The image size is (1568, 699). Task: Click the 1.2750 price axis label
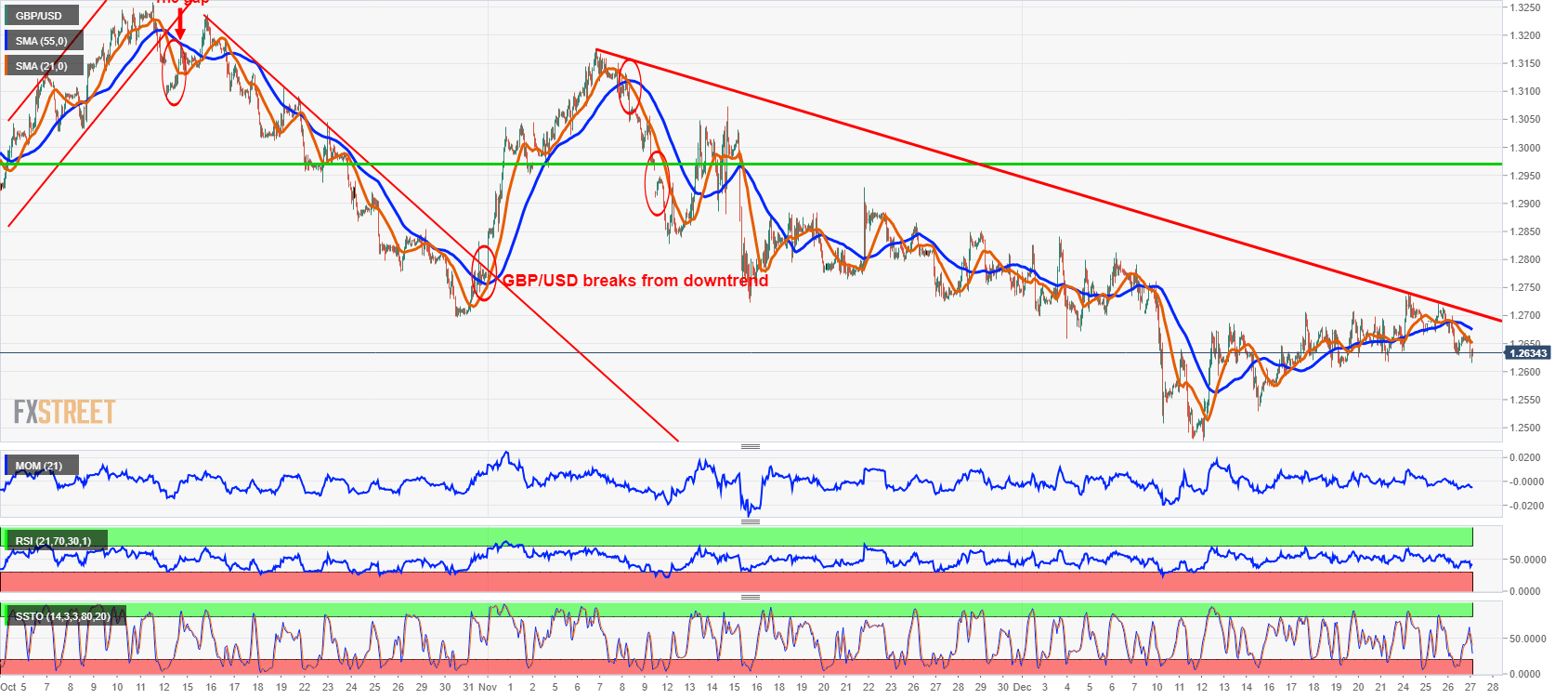(1524, 288)
